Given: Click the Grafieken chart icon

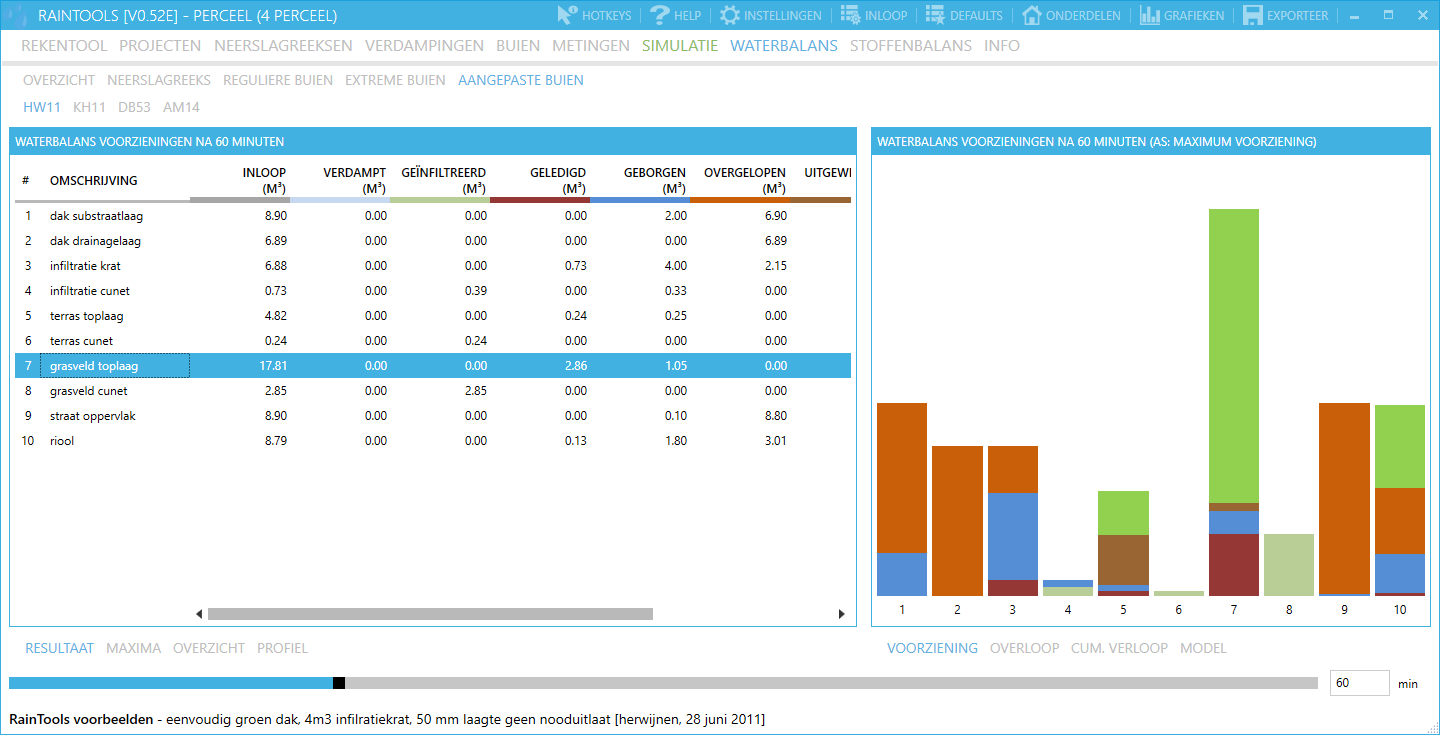Looking at the screenshot, I should [x=1149, y=15].
